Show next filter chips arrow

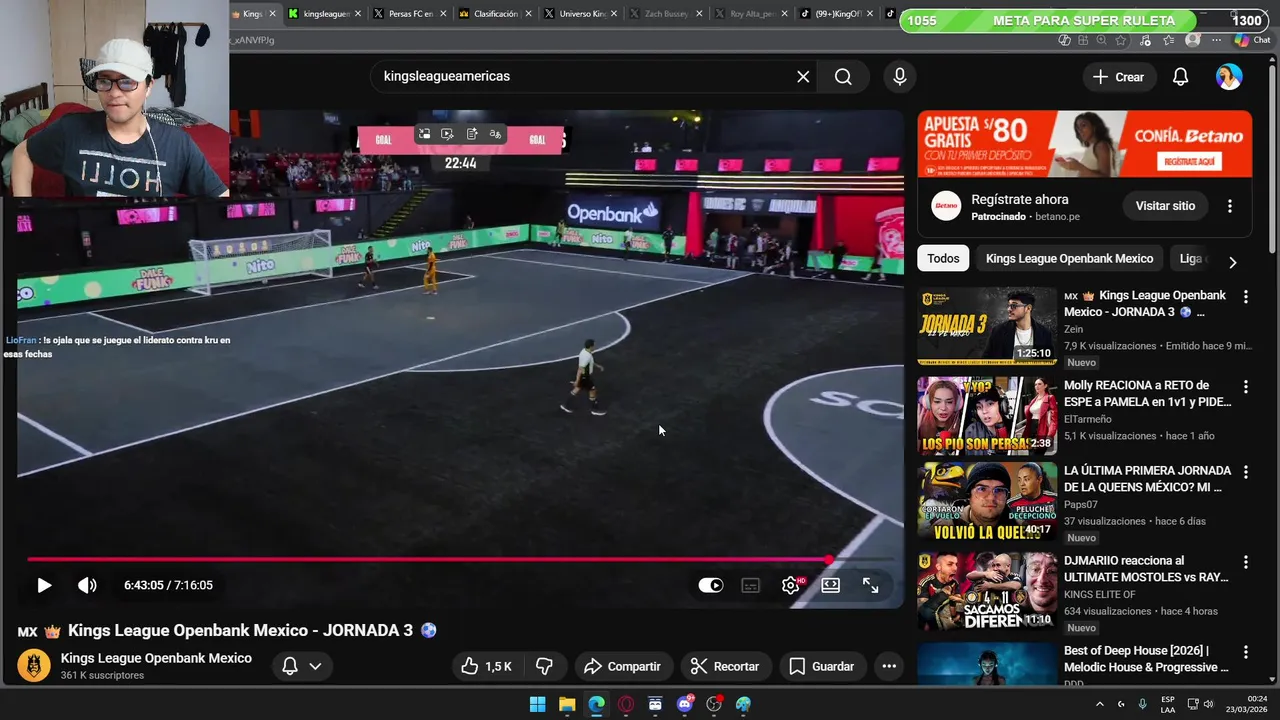pyautogui.click(x=1232, y=262)
